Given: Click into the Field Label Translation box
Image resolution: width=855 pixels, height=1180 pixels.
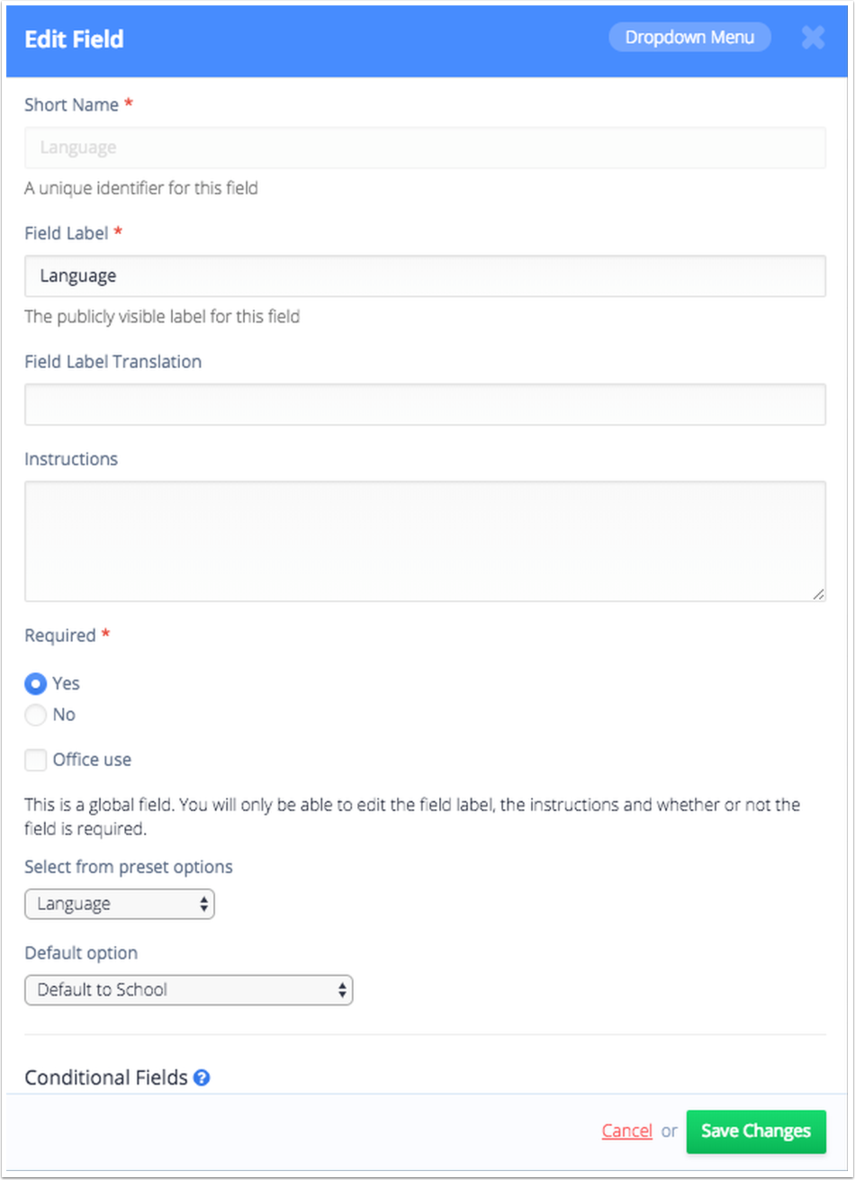Looking at the screenshot, I should [425, 404].
